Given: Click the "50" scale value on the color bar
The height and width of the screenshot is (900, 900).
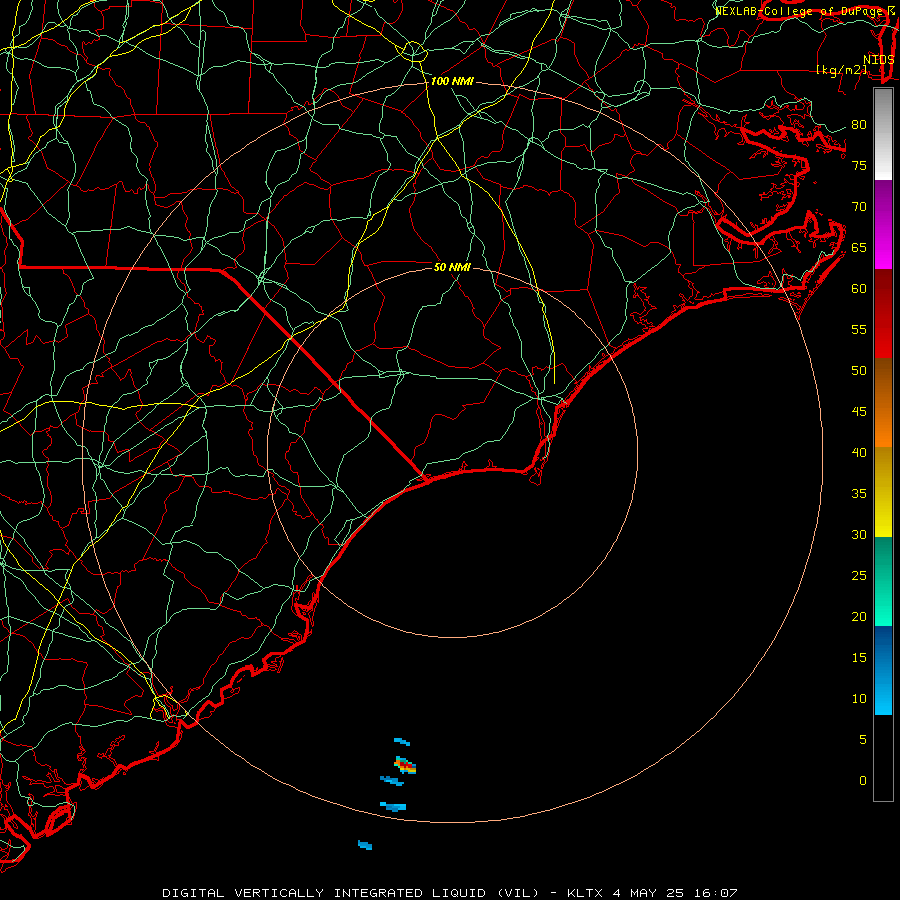Looking at the screenshot, I should click(x=859, y=371).
